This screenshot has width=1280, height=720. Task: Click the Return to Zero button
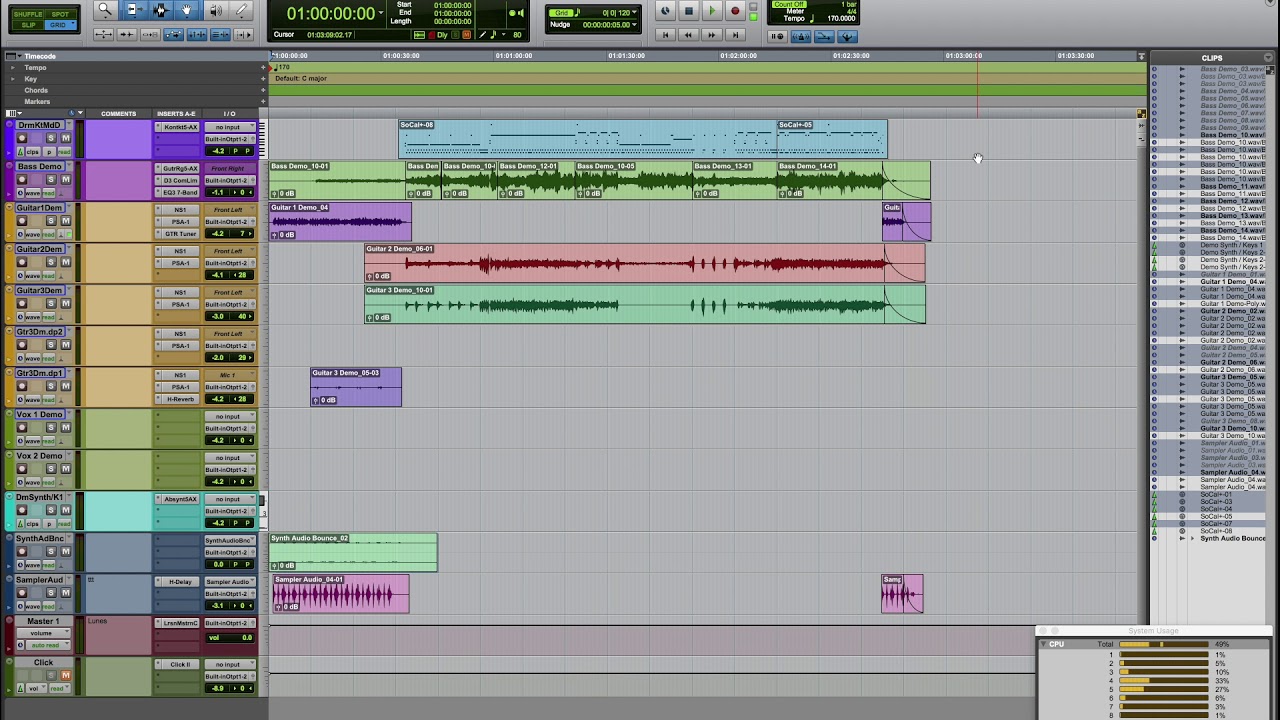point(665,35)
